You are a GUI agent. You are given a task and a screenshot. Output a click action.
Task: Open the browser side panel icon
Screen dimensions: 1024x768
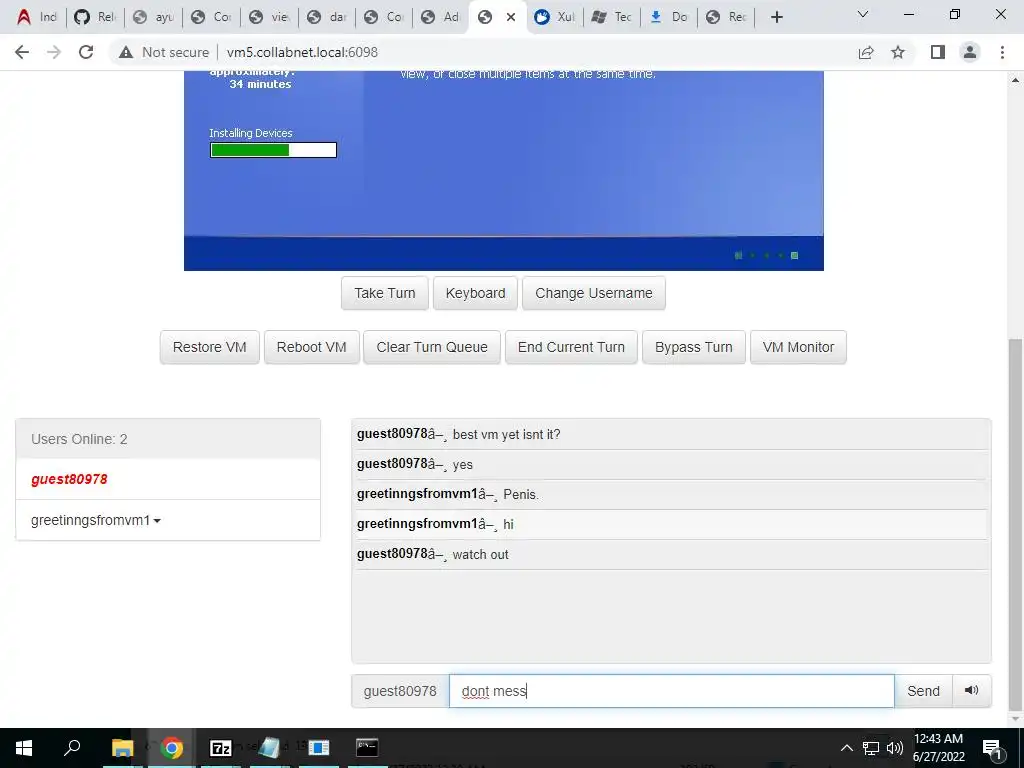(938, 52)
